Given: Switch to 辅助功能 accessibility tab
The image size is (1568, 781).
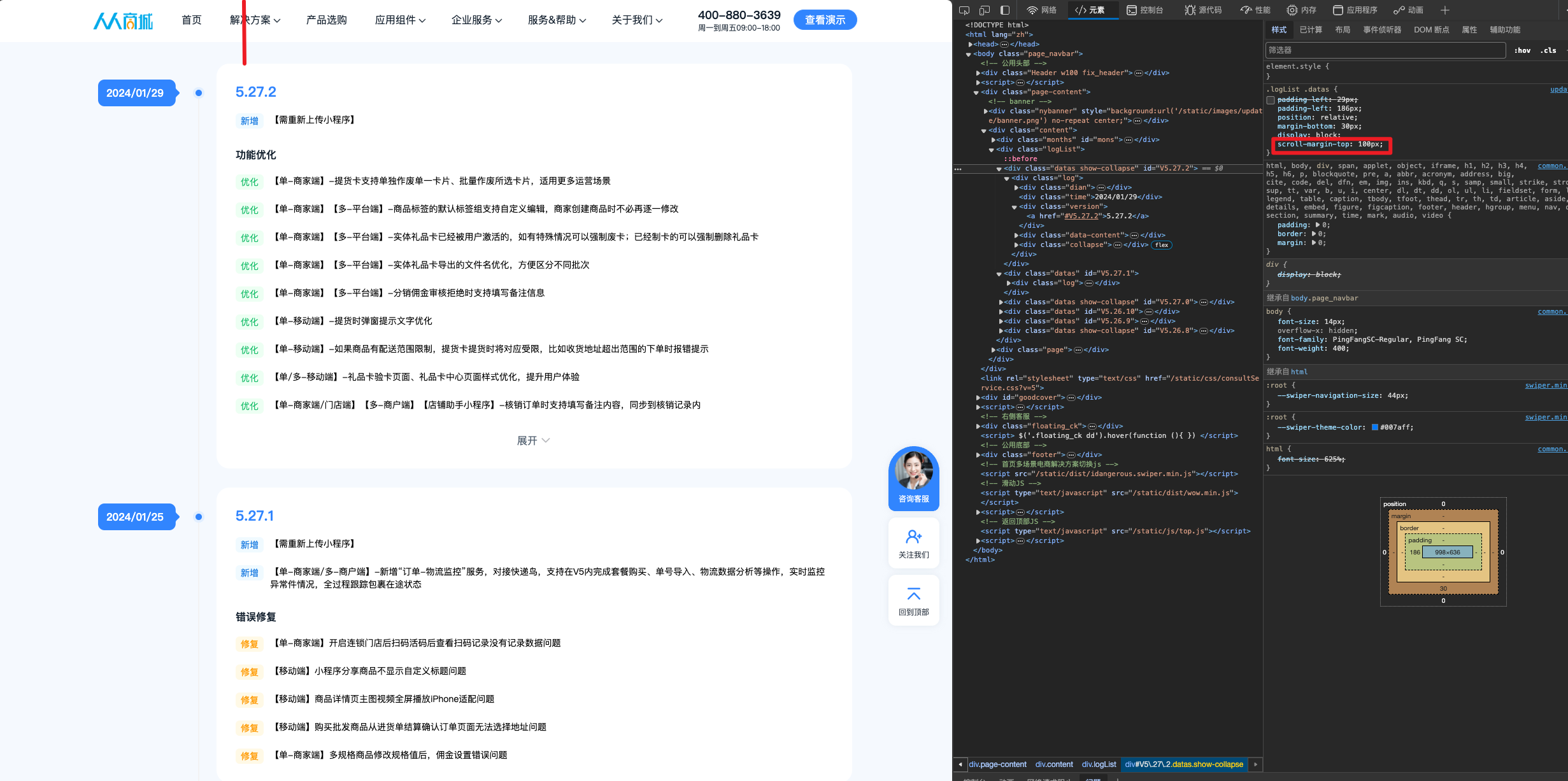Looking at the screenshot, I should pyautogui.click(x=1505, y=30).
